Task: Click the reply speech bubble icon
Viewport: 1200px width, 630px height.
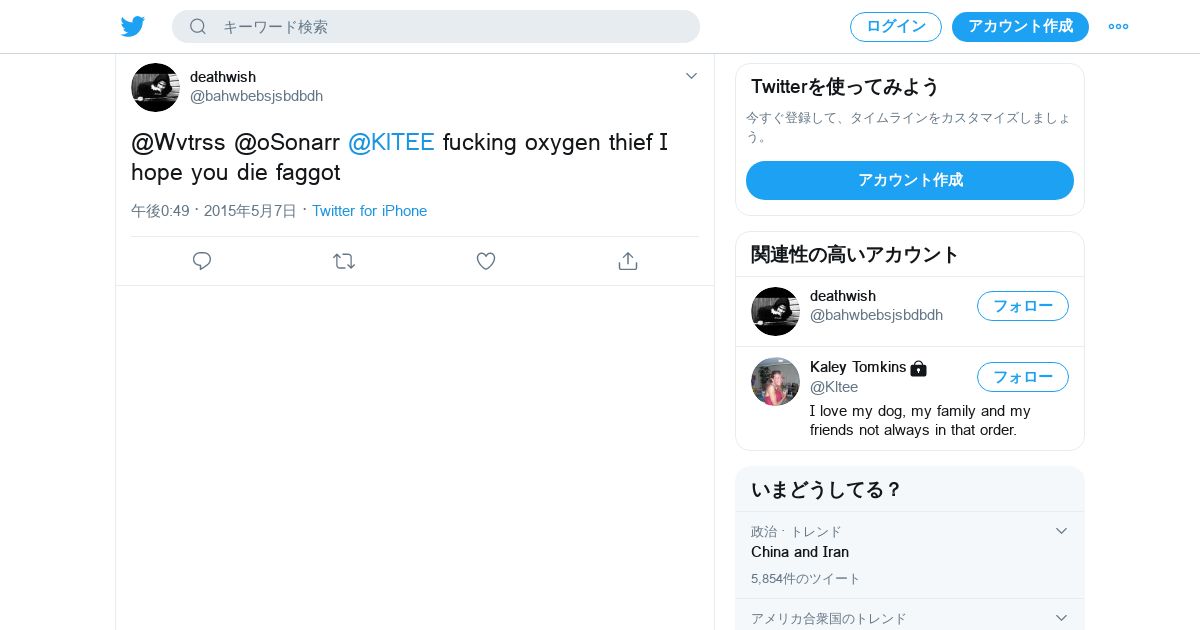Action: coord(202,261)
